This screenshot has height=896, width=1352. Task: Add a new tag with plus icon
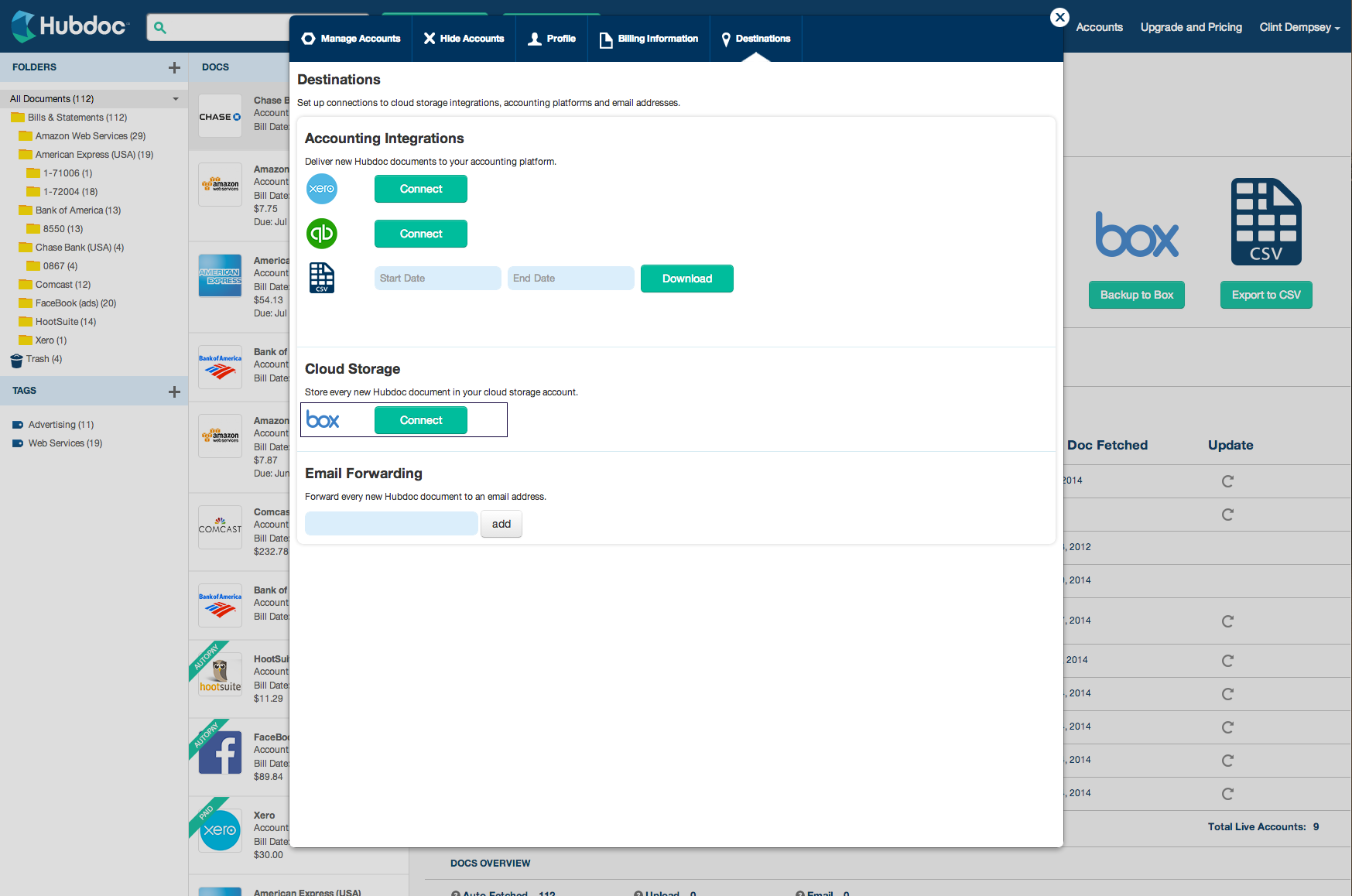coord(174,392)
